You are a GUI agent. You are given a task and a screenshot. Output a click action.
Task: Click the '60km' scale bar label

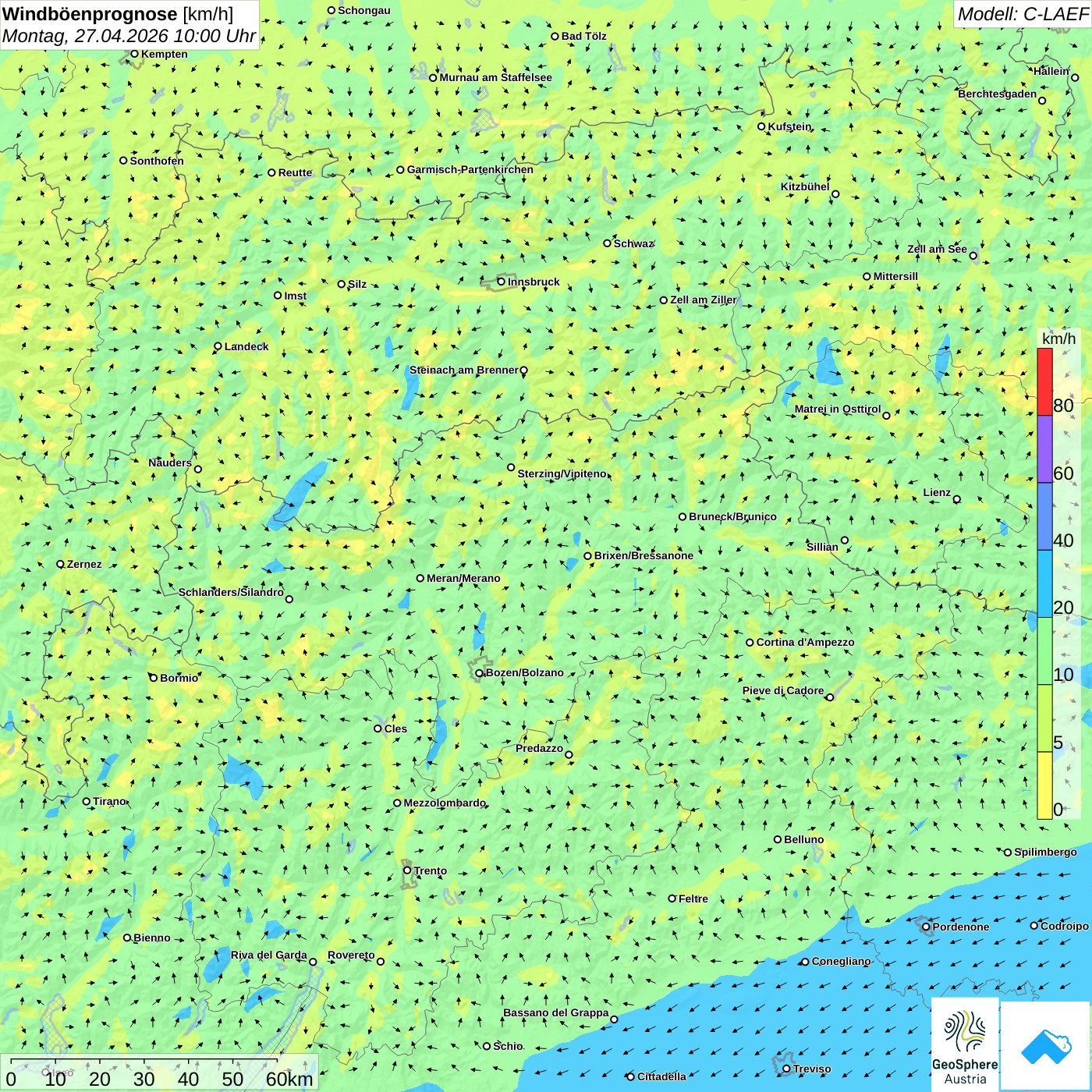point(289,1079)
